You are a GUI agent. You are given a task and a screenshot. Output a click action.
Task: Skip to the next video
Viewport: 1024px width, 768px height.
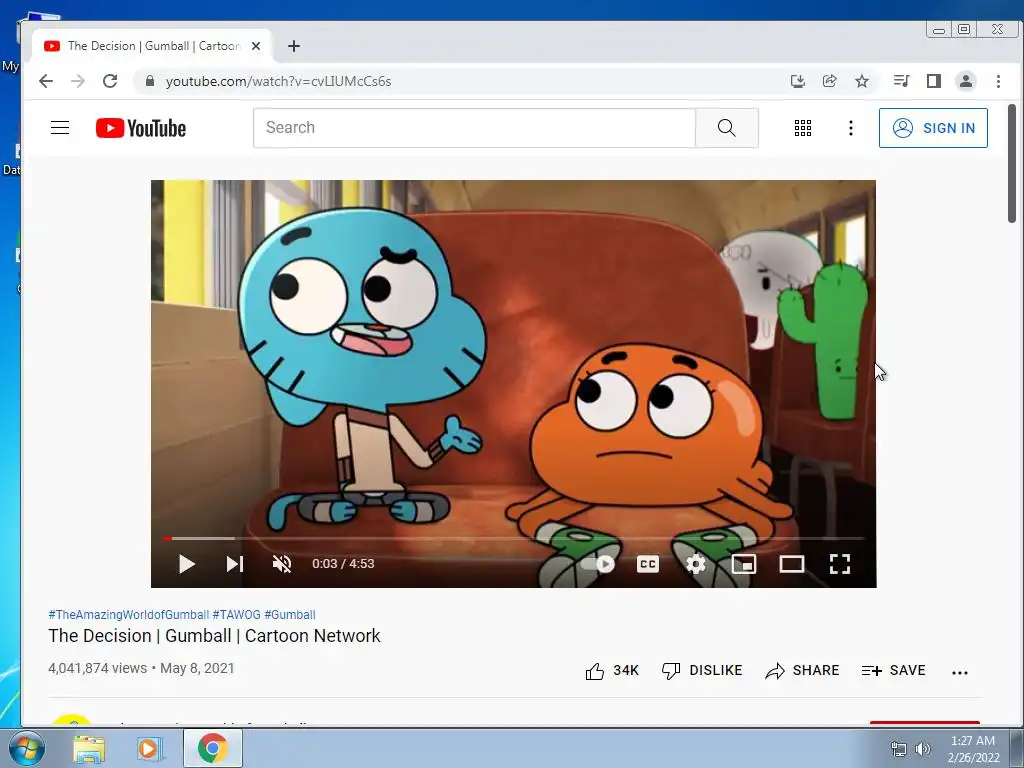point(234,564)
